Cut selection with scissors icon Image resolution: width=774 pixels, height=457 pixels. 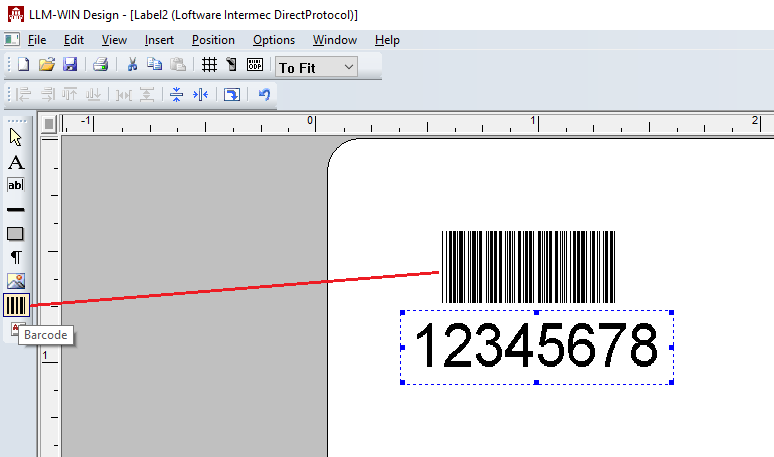click(x=132, y=65)
